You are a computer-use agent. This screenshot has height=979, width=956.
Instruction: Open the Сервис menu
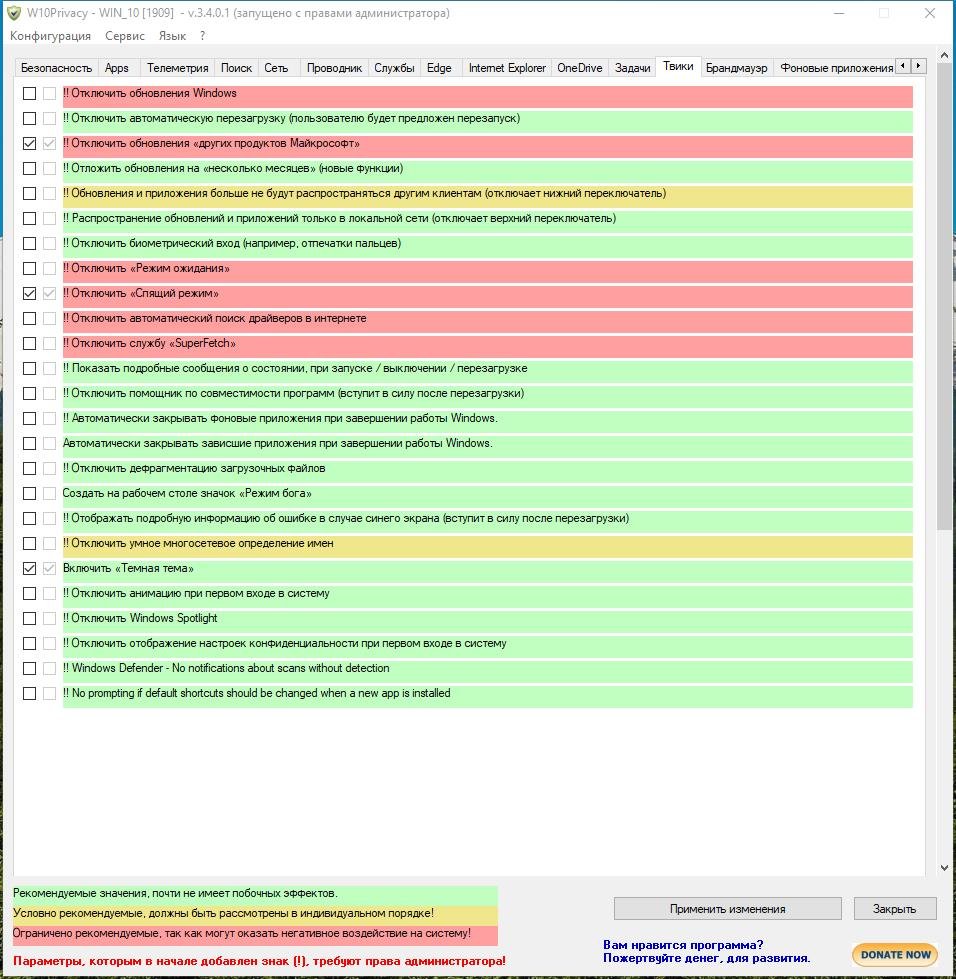(124, 36)
